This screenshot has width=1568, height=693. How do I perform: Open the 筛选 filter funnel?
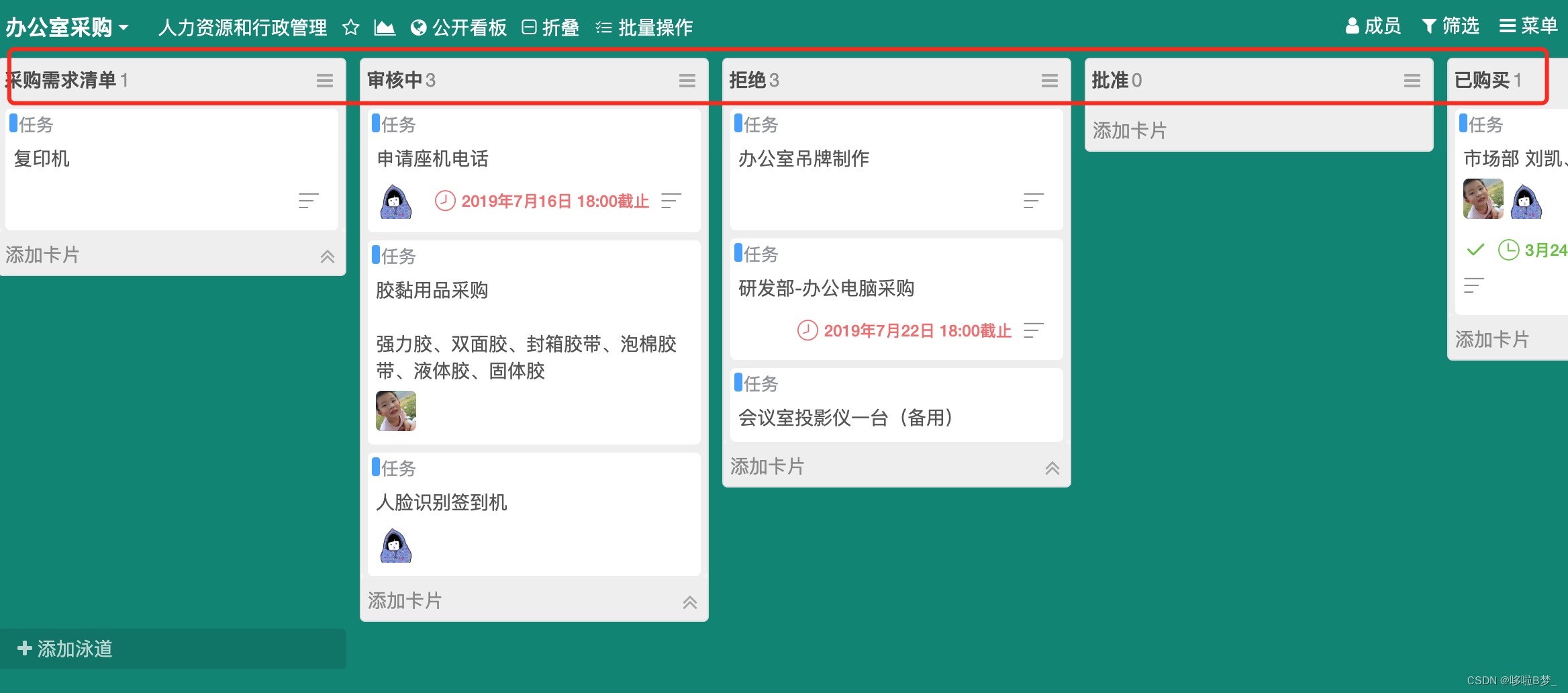click(x=1451, y=26)
